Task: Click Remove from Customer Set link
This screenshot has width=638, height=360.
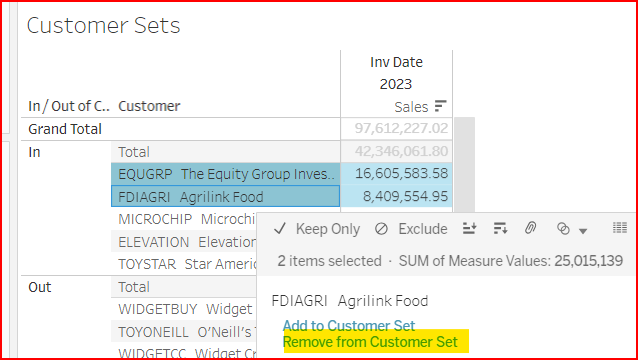Action: 370,342
